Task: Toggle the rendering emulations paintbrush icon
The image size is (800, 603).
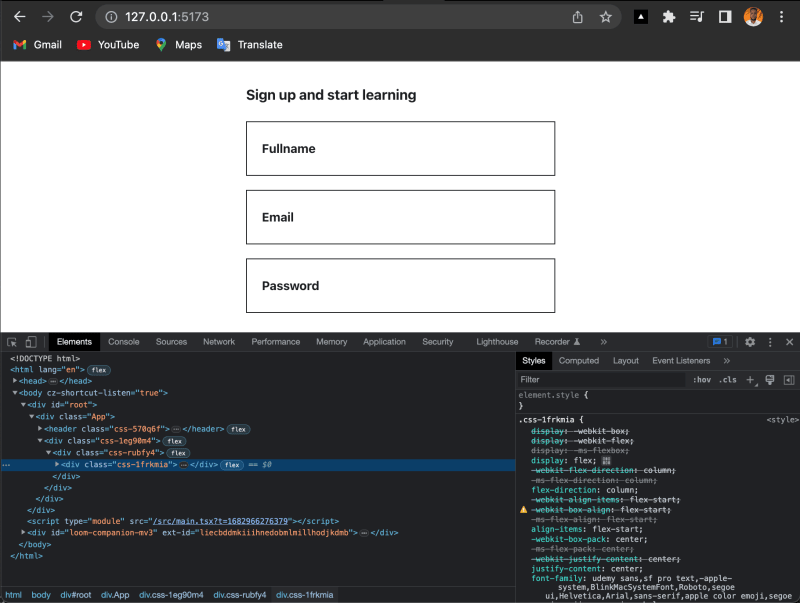Action: tap(770, 380)
